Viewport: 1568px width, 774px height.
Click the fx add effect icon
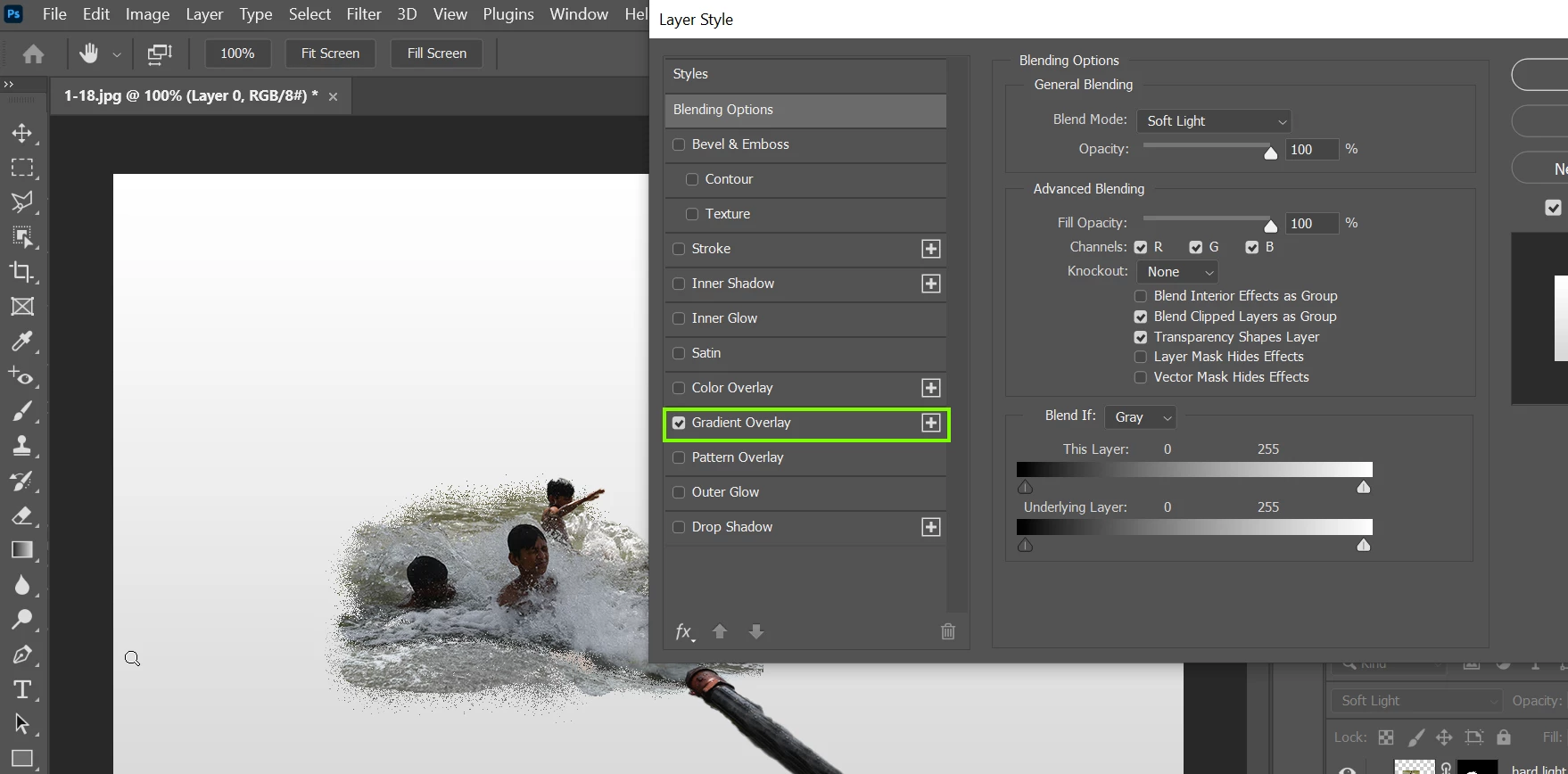[684, 632]
